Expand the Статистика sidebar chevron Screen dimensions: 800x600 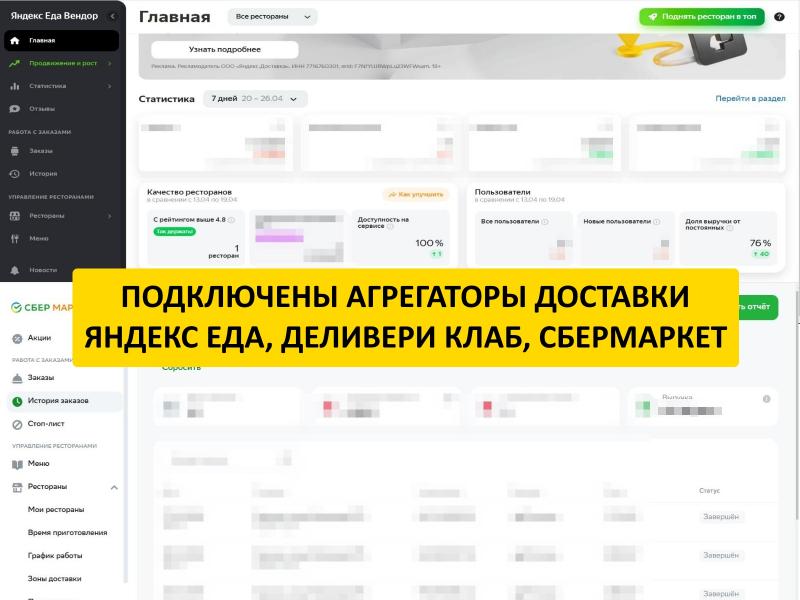coord(110,86)
